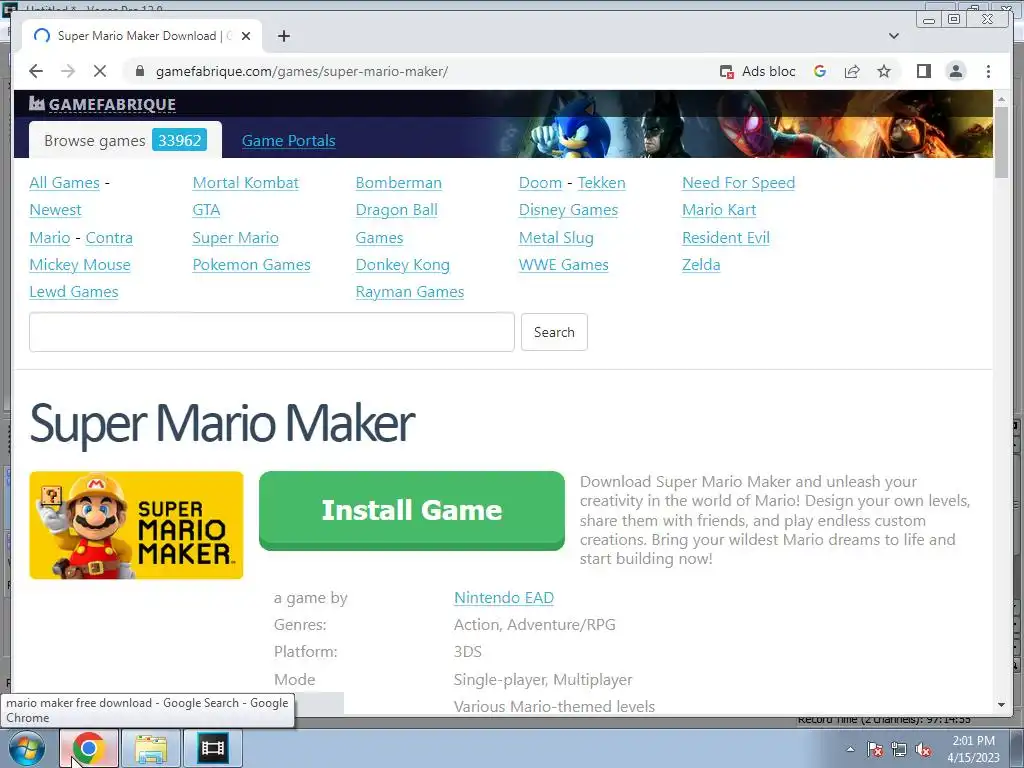The width and height of the screenshot is (1024, 768).
Task: Show hidden system tray icons
Action: (x=850, y=749)
